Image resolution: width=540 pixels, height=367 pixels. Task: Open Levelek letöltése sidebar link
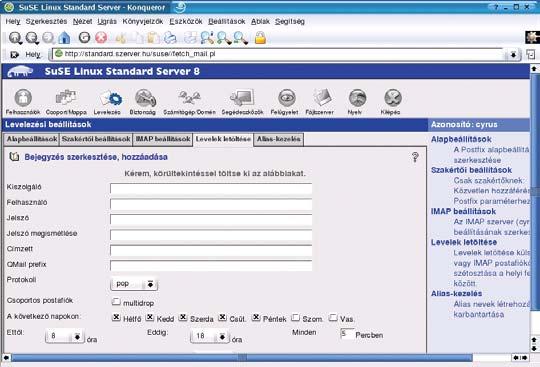coord(464,242)
